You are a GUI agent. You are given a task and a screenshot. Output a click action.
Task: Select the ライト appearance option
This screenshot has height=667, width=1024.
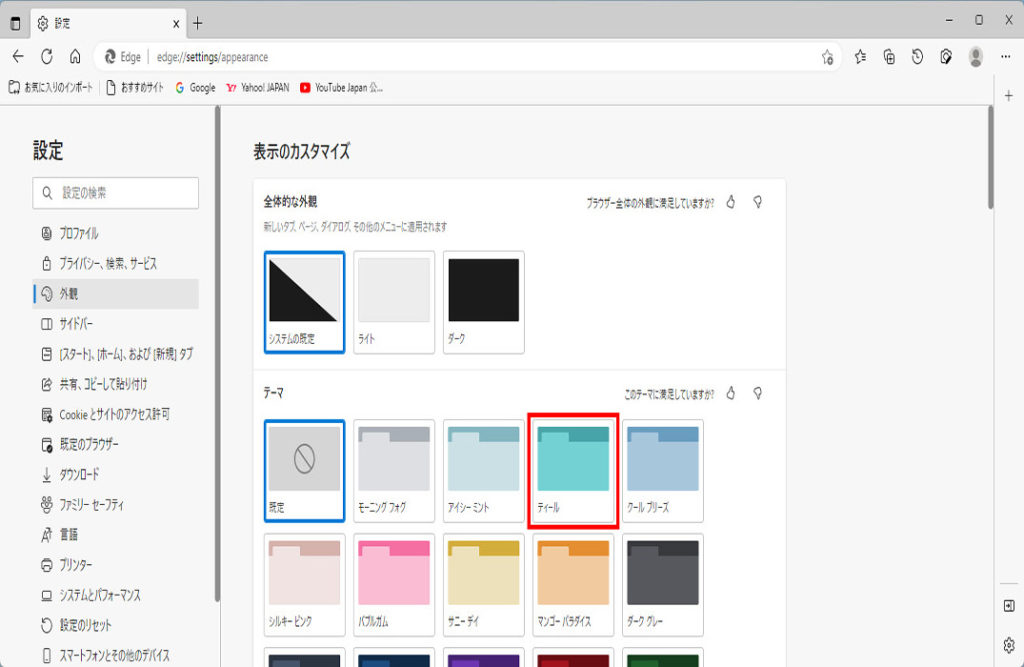(394, 301)
